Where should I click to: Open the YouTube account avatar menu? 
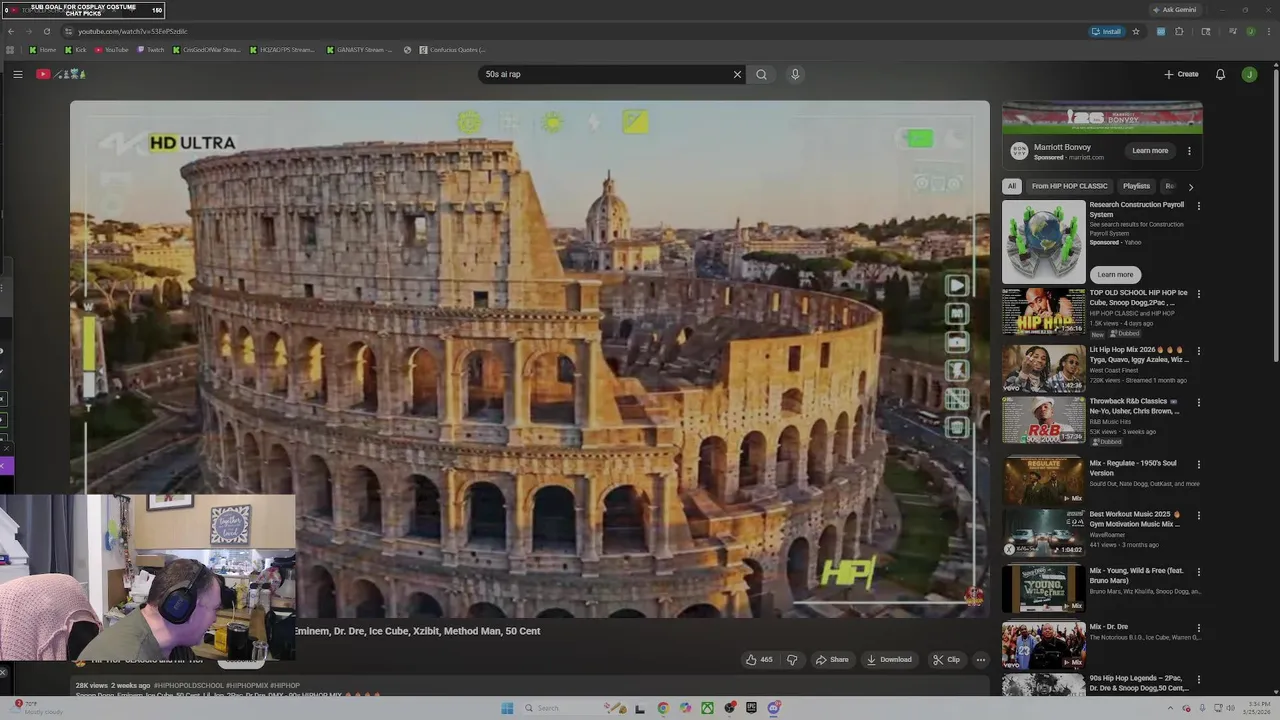(1249, 74)
